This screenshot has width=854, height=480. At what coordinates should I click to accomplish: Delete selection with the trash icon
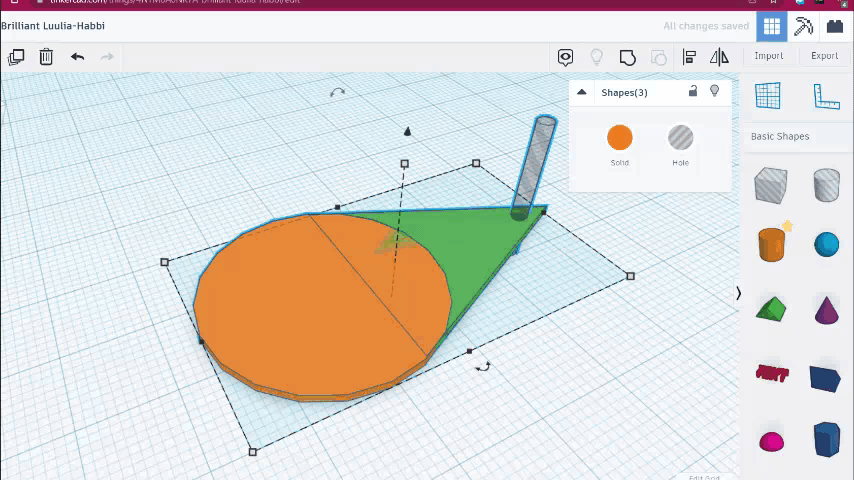tap(46, 57)
